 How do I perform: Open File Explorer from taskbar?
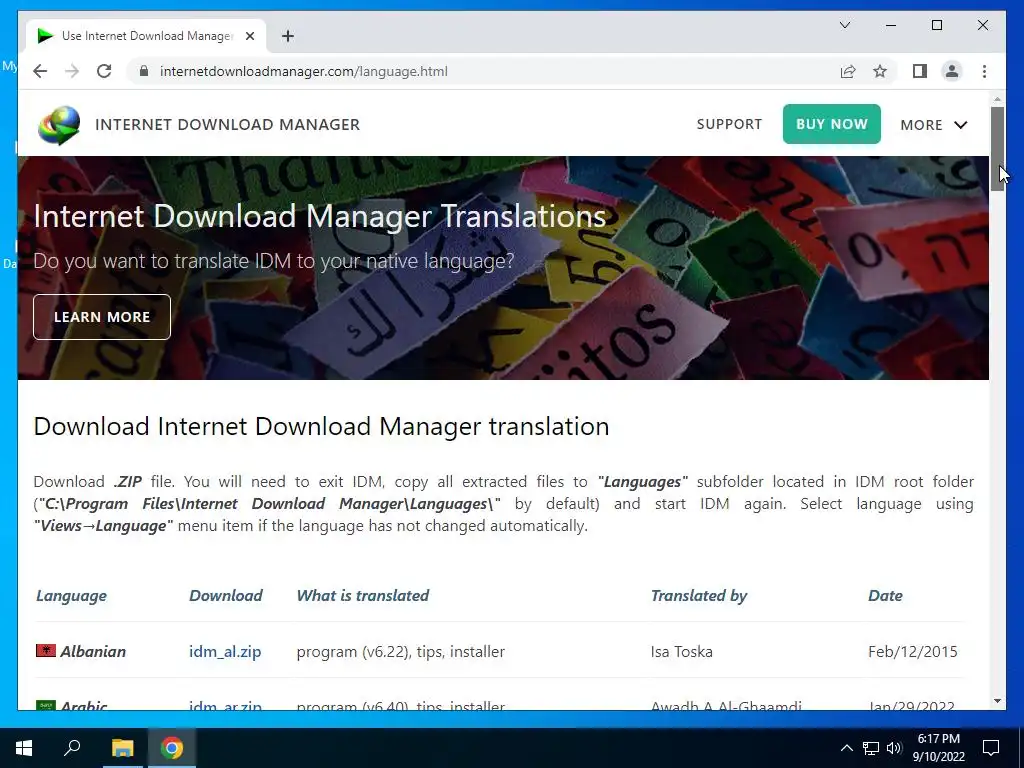(x=122, y=748)
